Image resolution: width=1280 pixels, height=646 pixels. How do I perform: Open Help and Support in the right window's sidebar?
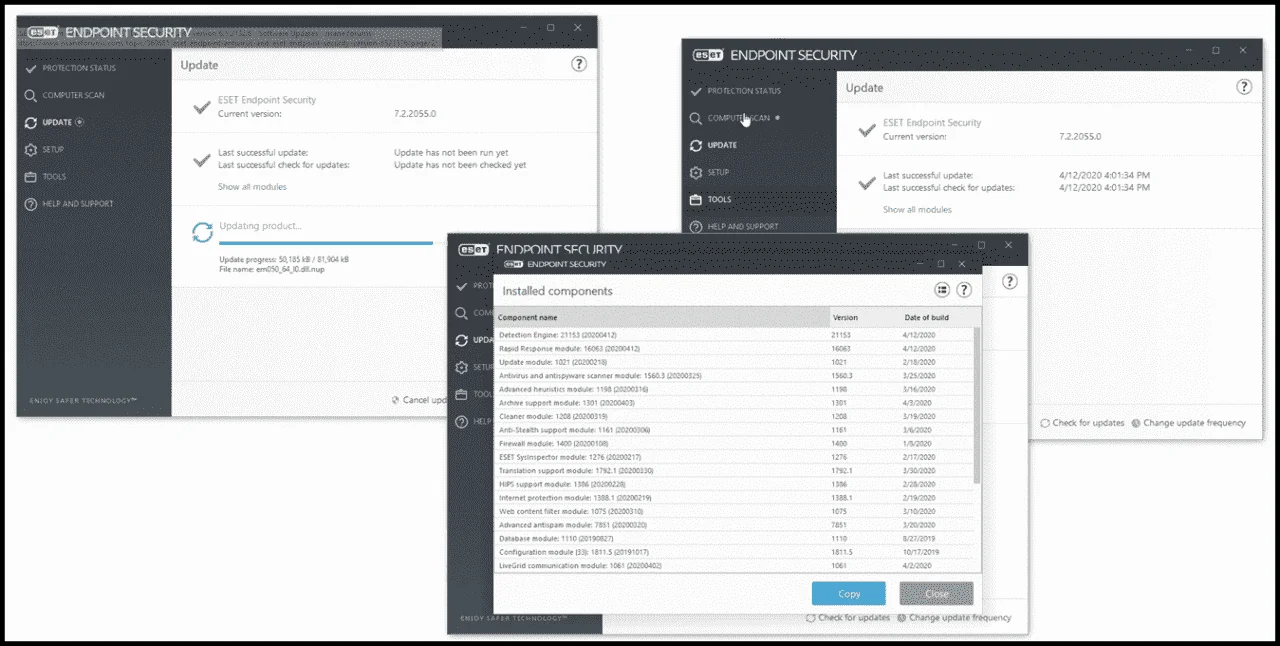[x=743, y=226]
